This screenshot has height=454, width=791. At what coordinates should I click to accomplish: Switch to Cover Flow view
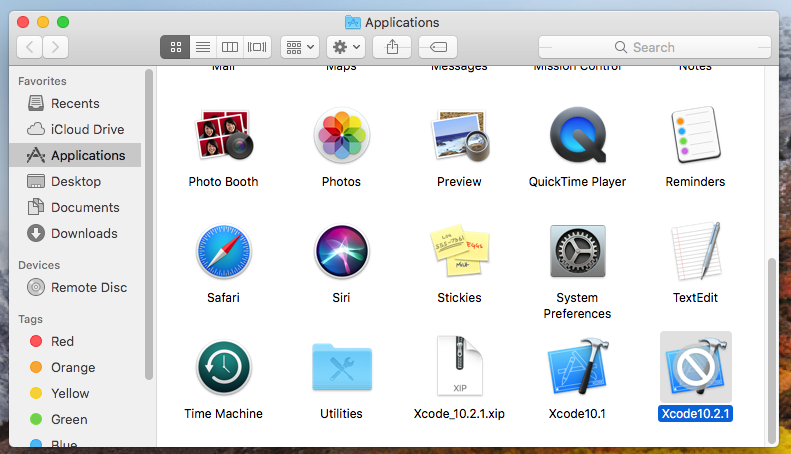pyautogui.click(x=257, y=47)
